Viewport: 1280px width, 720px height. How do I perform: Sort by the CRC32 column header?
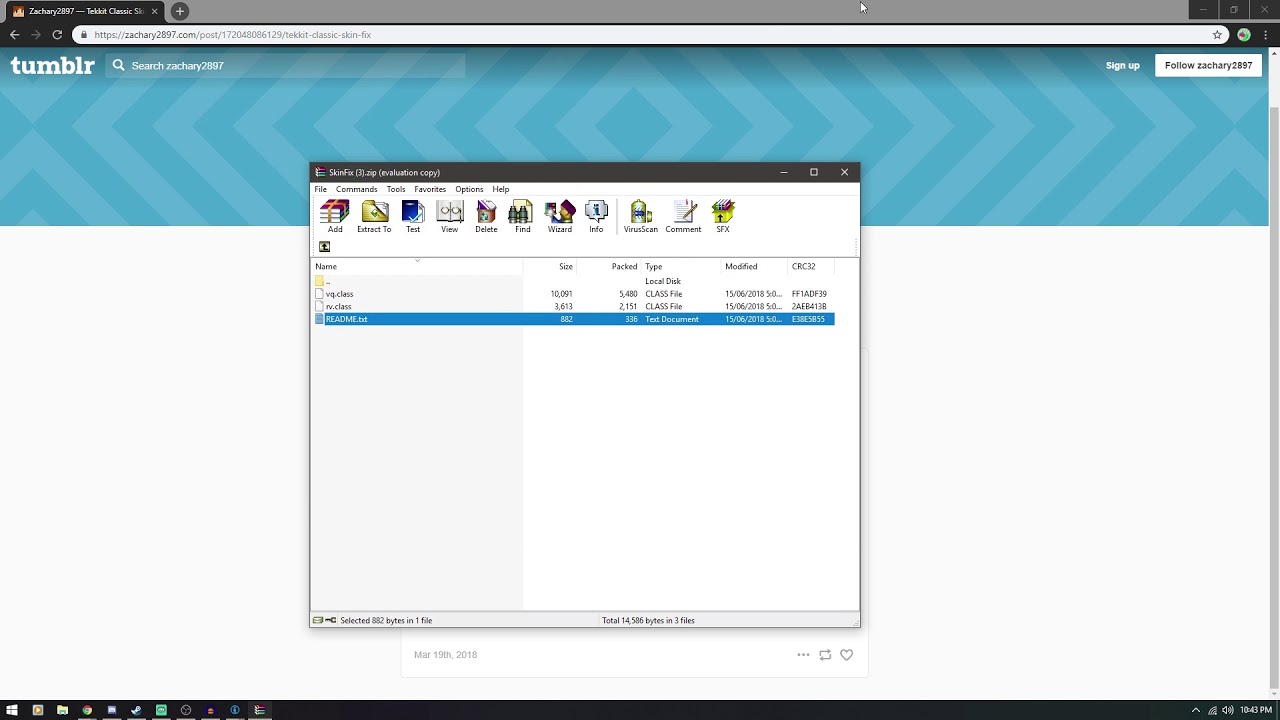pos(811,266)
